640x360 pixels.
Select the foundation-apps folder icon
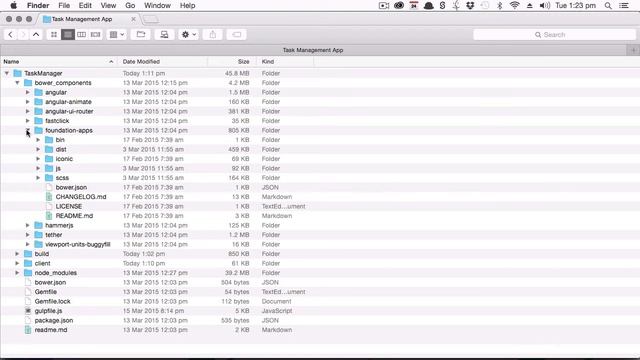38,130
